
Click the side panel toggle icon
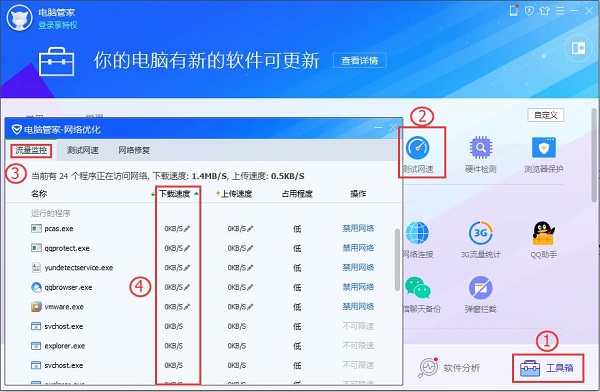[x=578, y=48]
